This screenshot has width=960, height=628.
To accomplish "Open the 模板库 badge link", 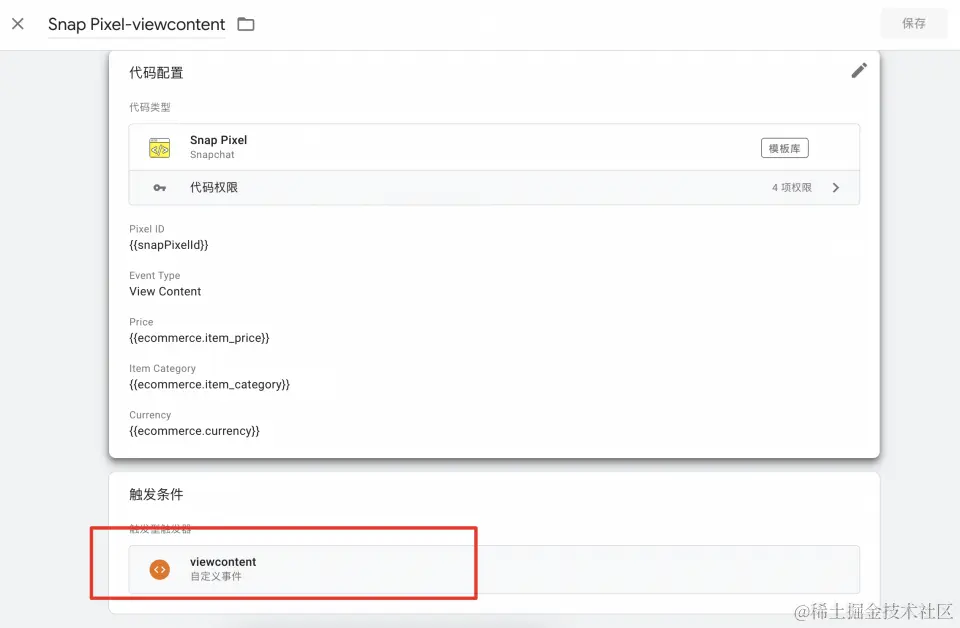I will (x=785, y=148).
